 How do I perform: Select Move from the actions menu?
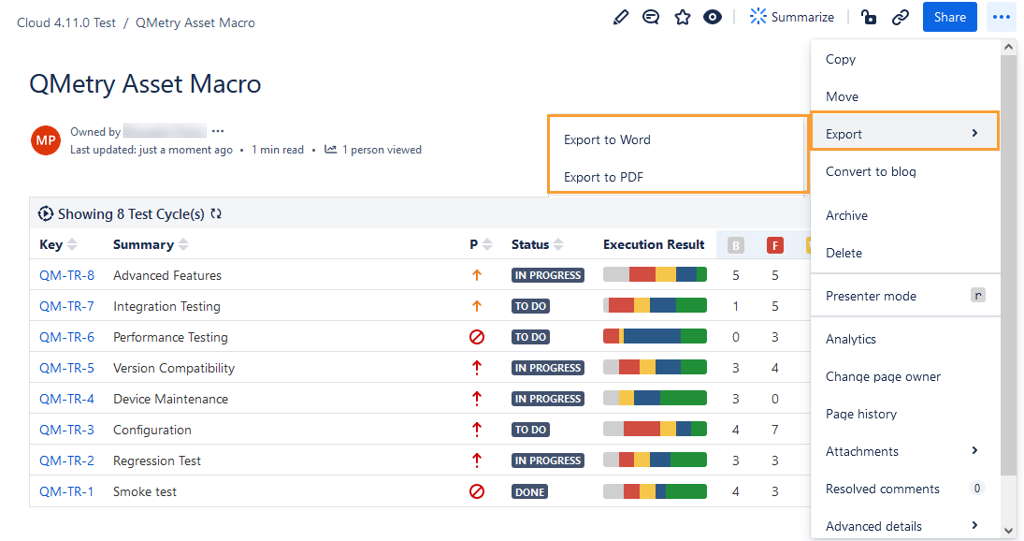click(905, 97)
